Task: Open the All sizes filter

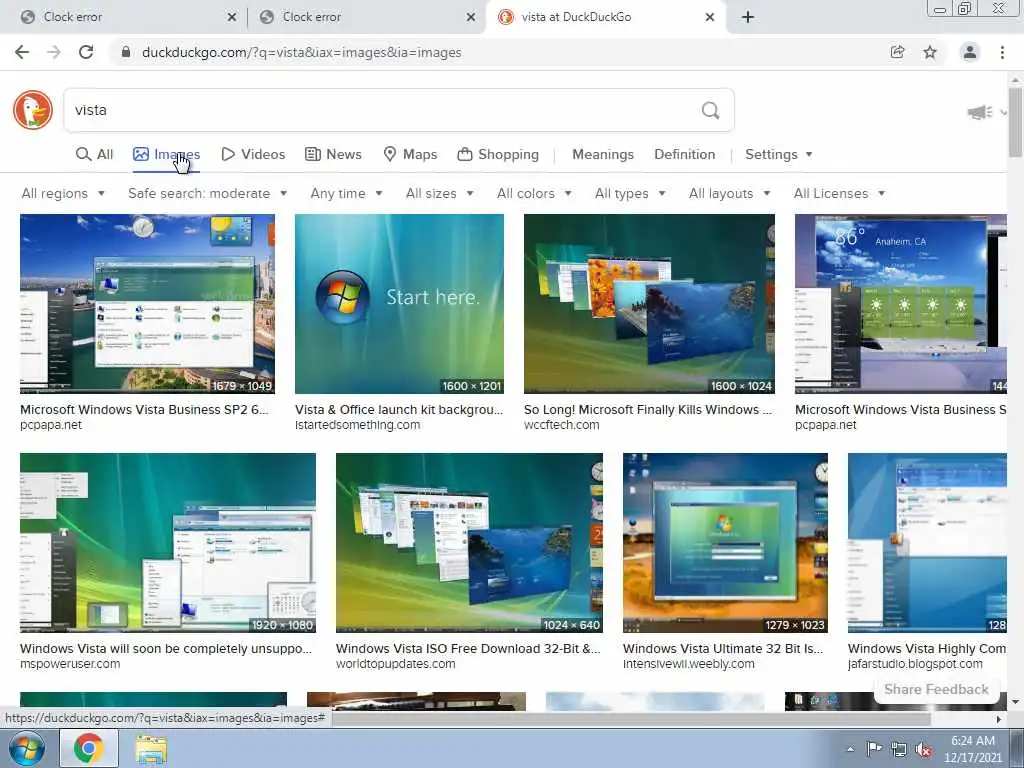Action: [x=440, y=193]
